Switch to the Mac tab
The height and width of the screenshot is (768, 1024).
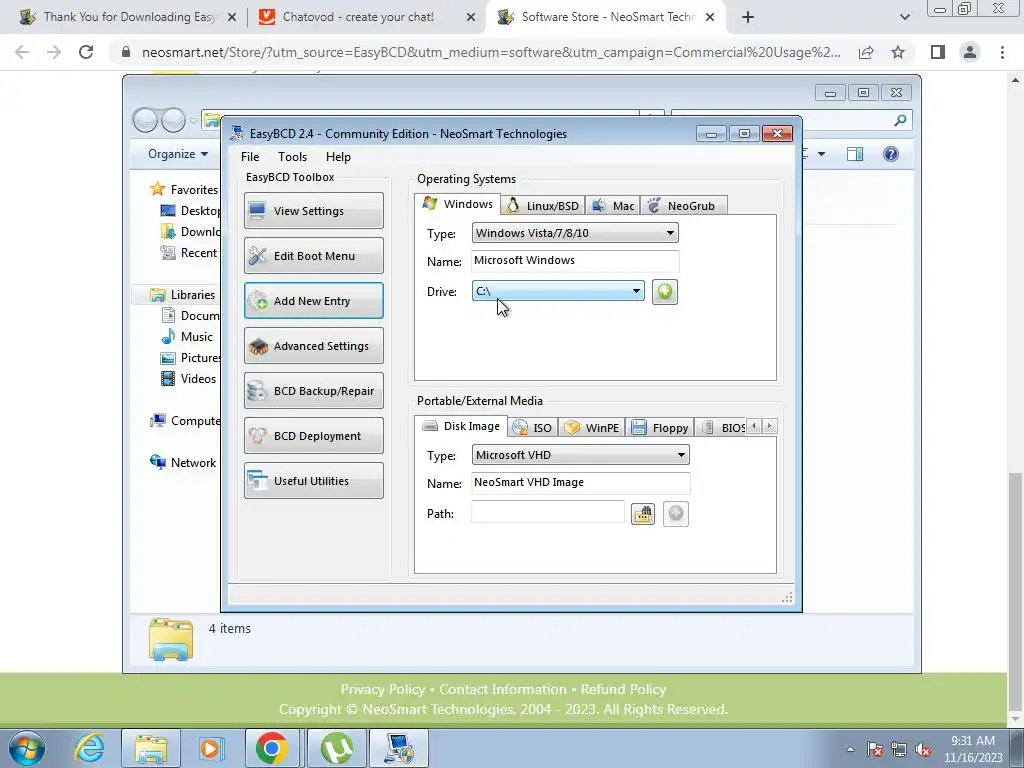(613, 206)
